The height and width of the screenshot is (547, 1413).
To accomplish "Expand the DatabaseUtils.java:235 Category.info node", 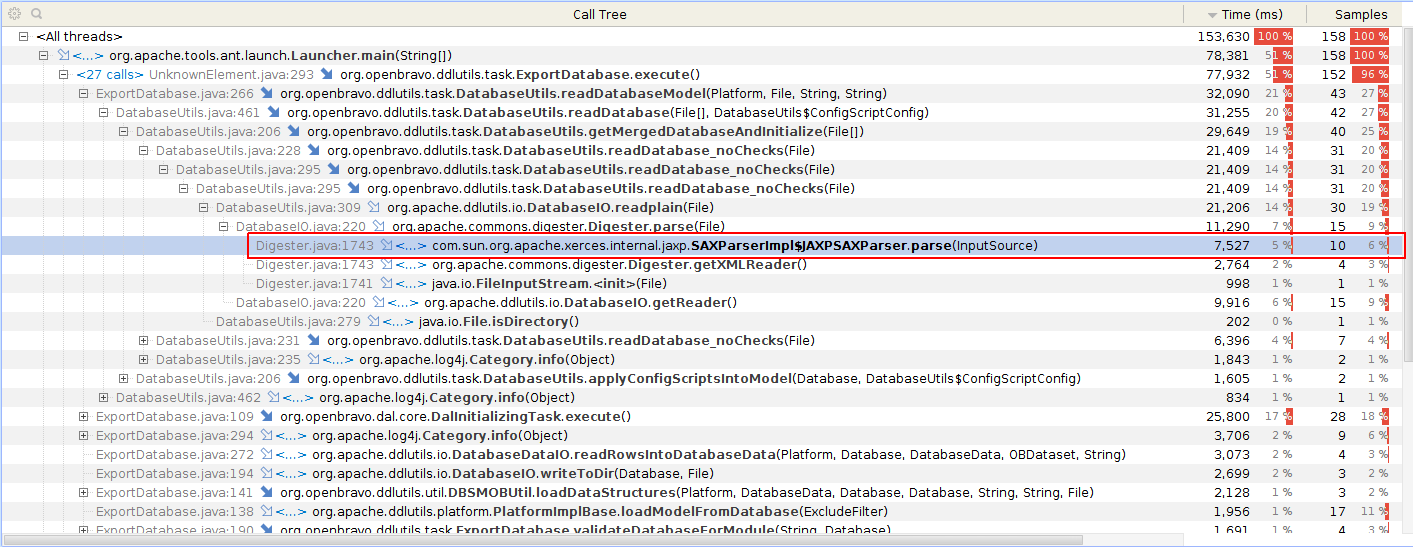I will click(144, 360).
